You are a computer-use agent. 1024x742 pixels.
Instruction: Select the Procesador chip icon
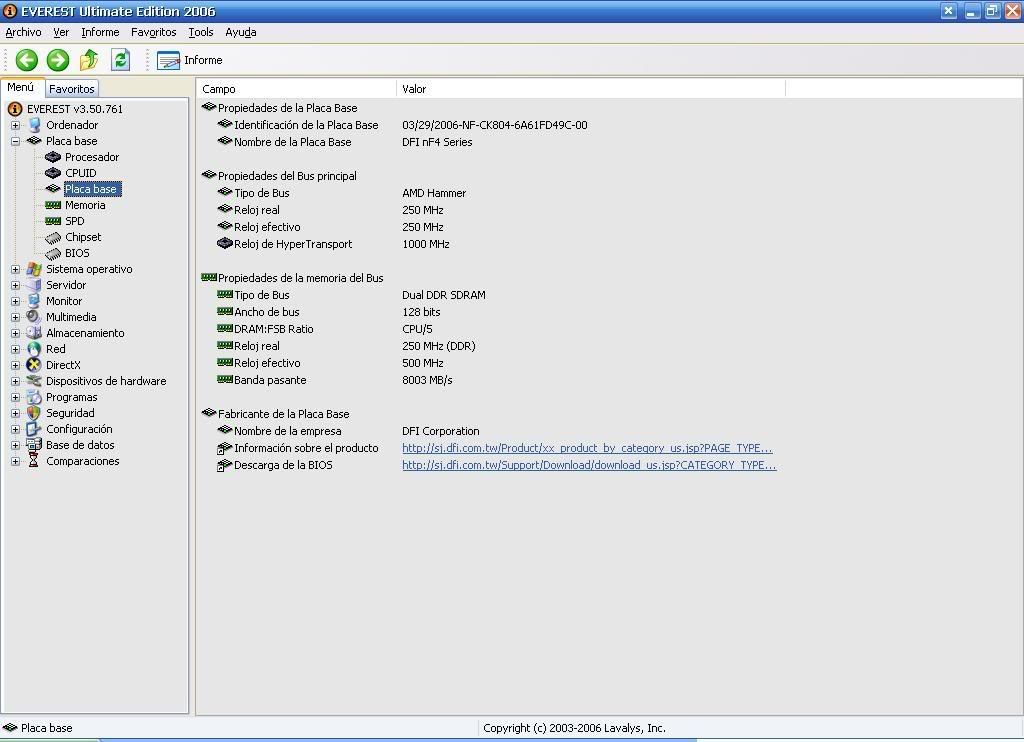point(53,157)
